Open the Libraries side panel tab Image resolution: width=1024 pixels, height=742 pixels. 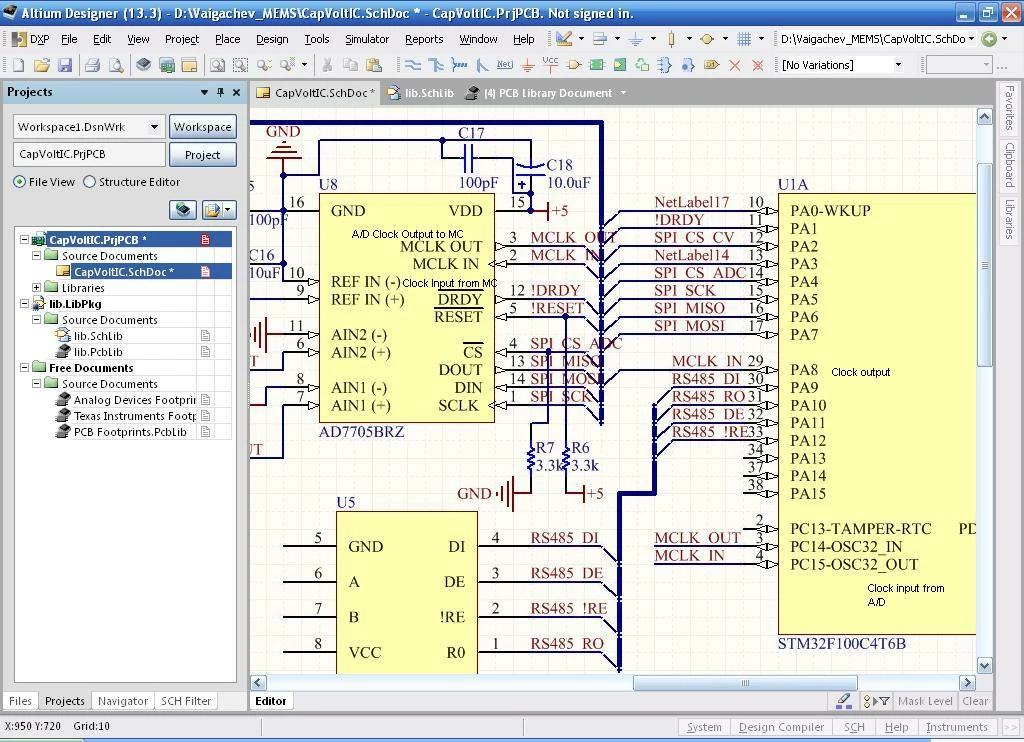click(x=1010, y=219)
